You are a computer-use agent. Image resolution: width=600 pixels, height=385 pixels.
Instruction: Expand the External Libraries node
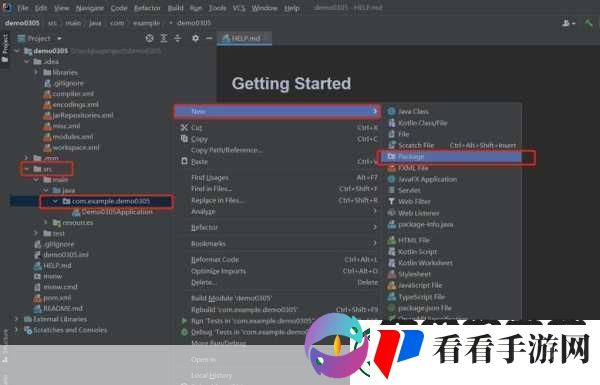point(16,319)
